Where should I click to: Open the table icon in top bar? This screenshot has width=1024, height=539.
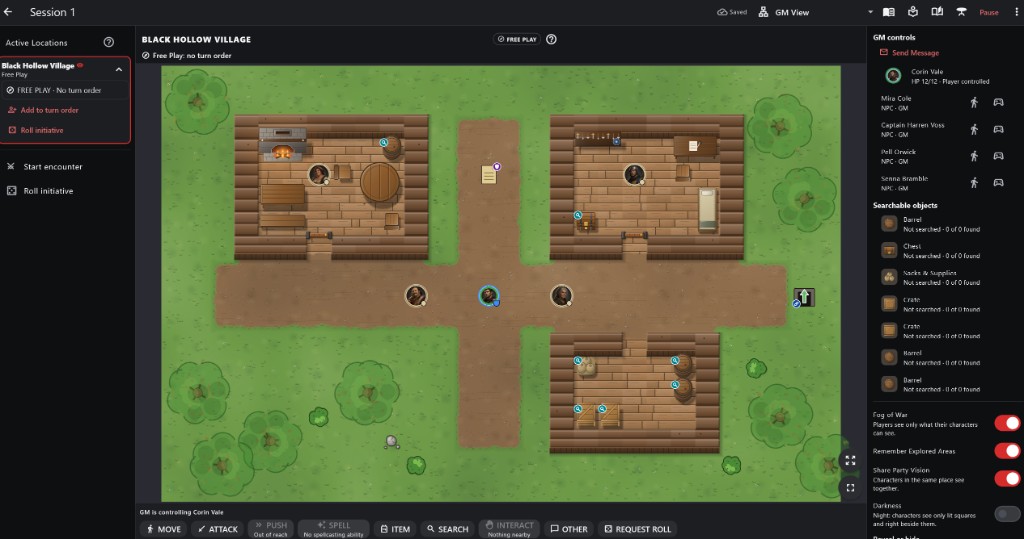961,12
